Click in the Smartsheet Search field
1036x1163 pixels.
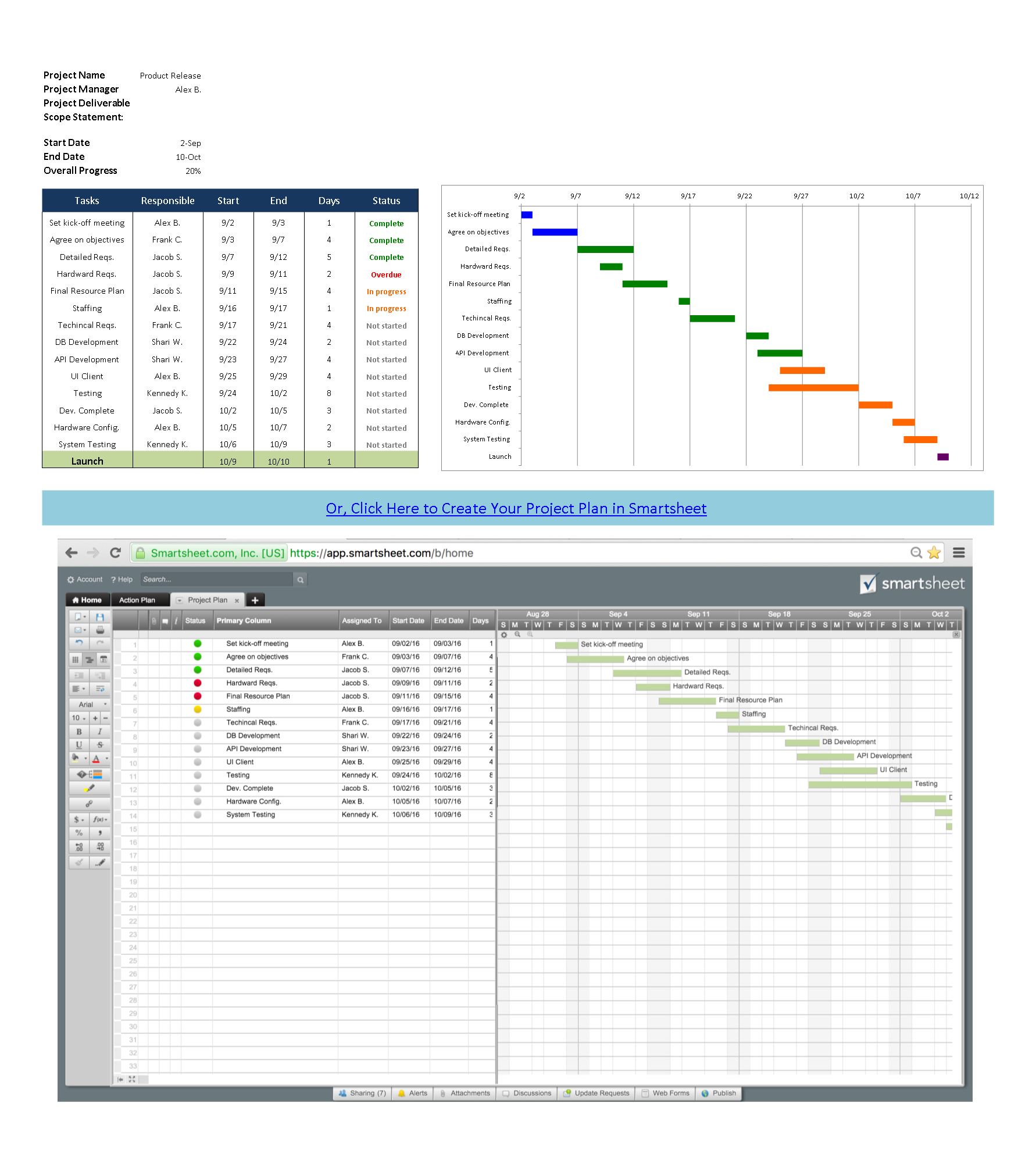217,580
